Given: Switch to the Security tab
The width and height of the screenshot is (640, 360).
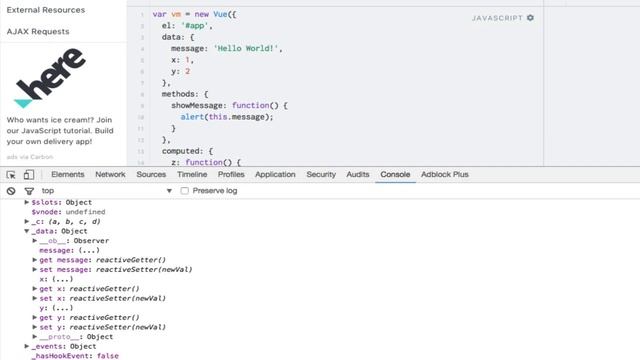Looking at the screenshot, I should point(321,174).
